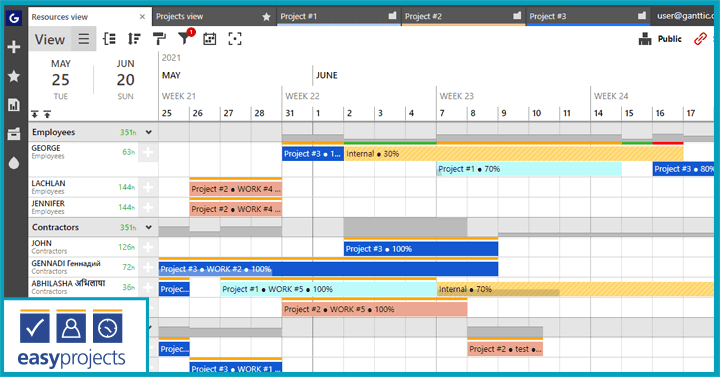Open the View hamburger menu

pos(84,39)
